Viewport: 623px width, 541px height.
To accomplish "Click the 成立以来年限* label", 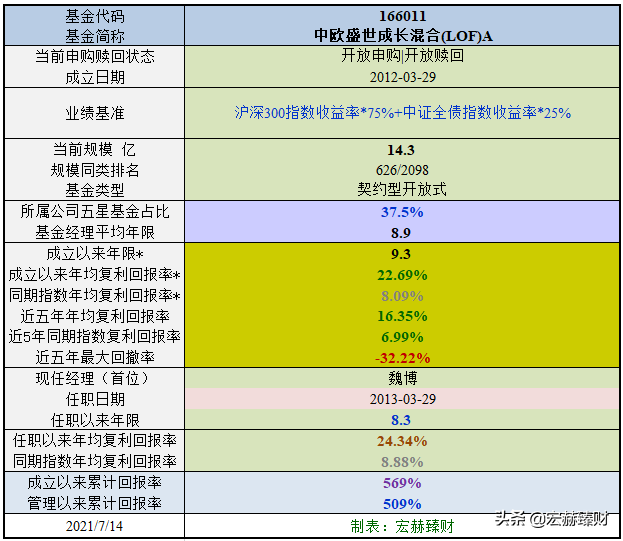I will (95, 253).
